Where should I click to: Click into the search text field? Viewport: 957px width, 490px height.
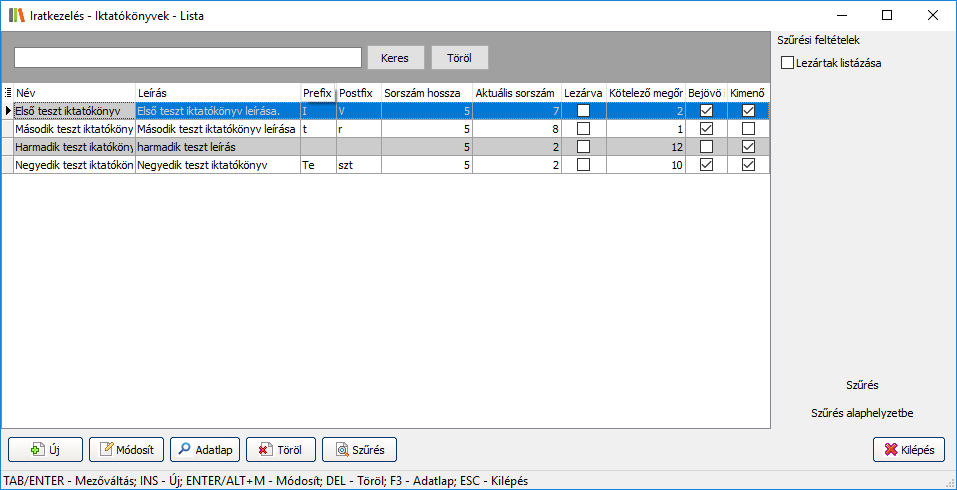click(187, 58)
